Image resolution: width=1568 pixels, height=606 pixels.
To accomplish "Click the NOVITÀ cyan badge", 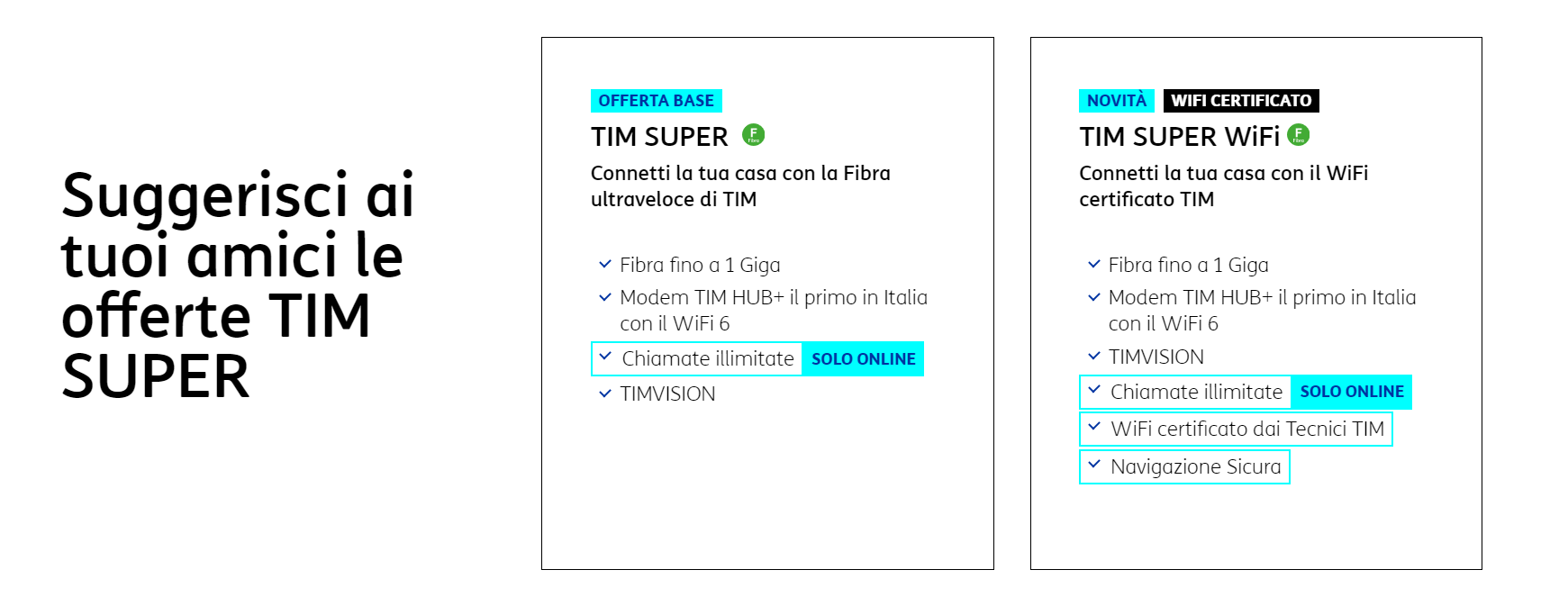I will pos(1117,101).
